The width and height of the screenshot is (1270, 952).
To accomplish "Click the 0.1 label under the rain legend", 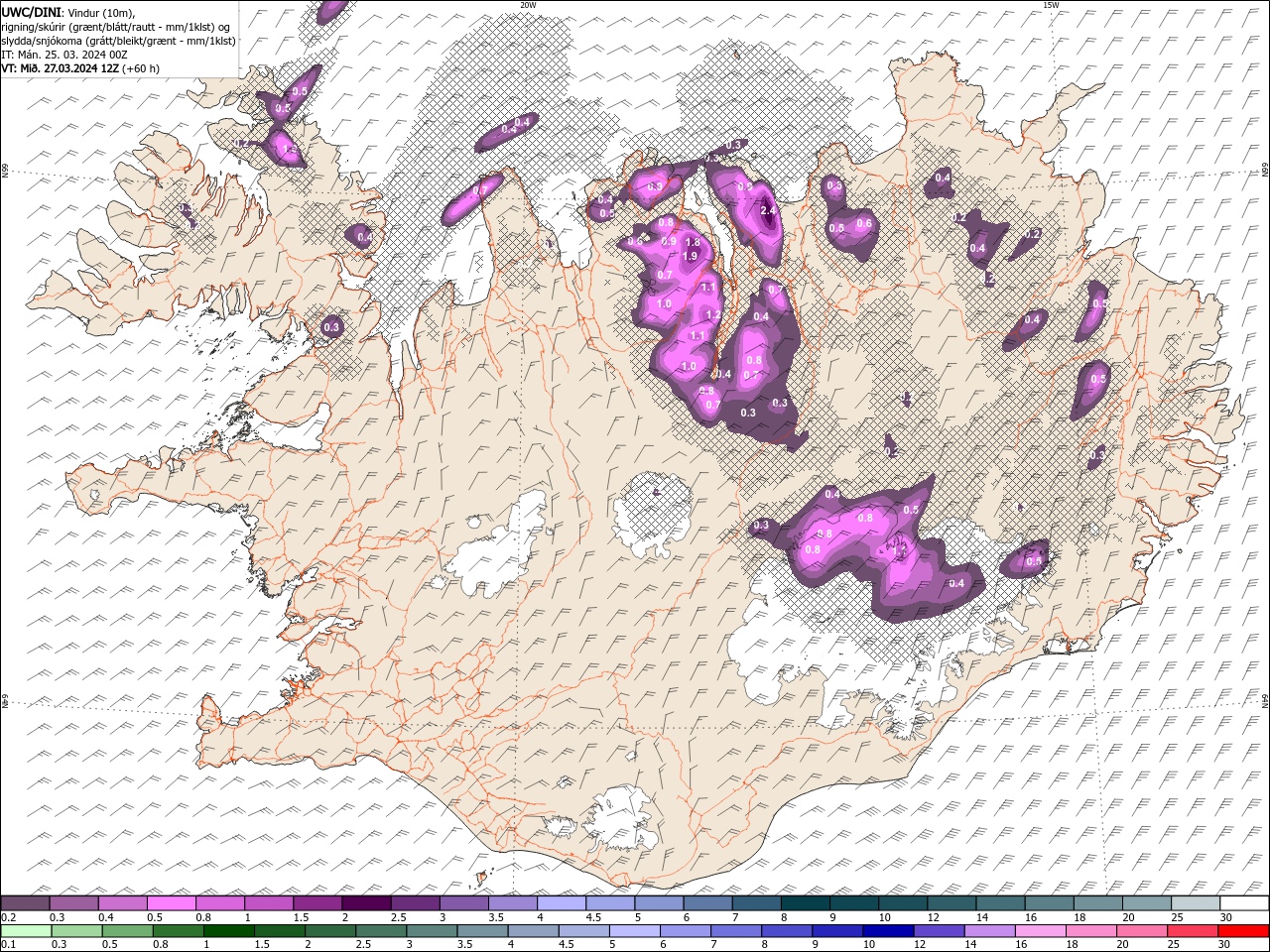I will (8, 945).
